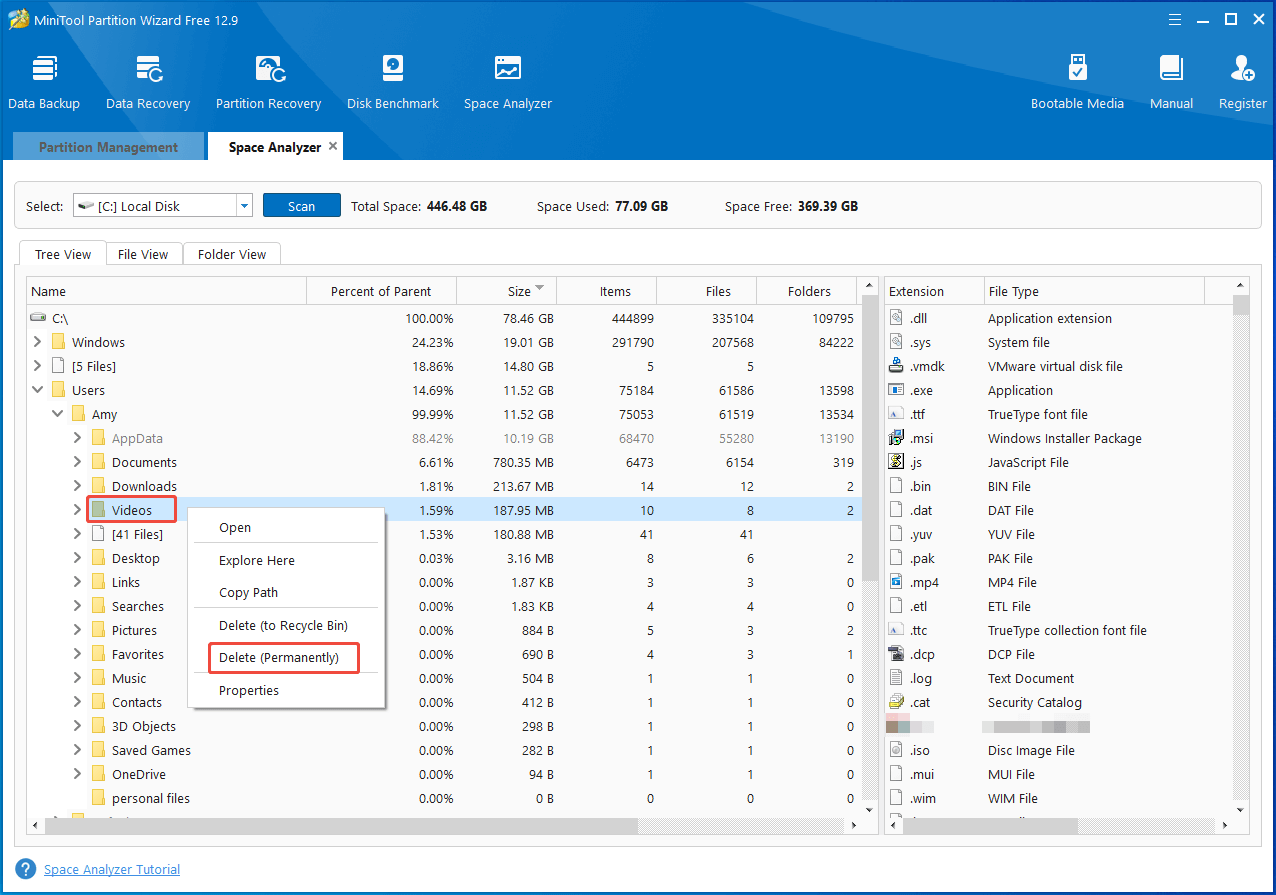Click the .dcp extension icon
The height and width of the screenshot is (895, 1276).
coord(897,654)
